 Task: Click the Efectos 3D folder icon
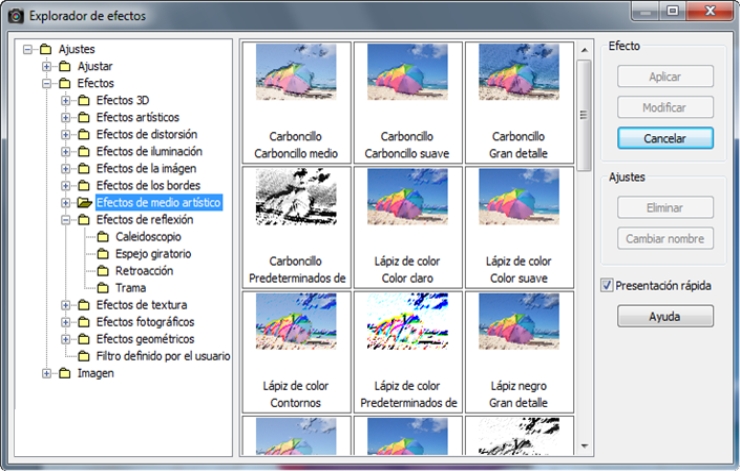pos(84,100)
